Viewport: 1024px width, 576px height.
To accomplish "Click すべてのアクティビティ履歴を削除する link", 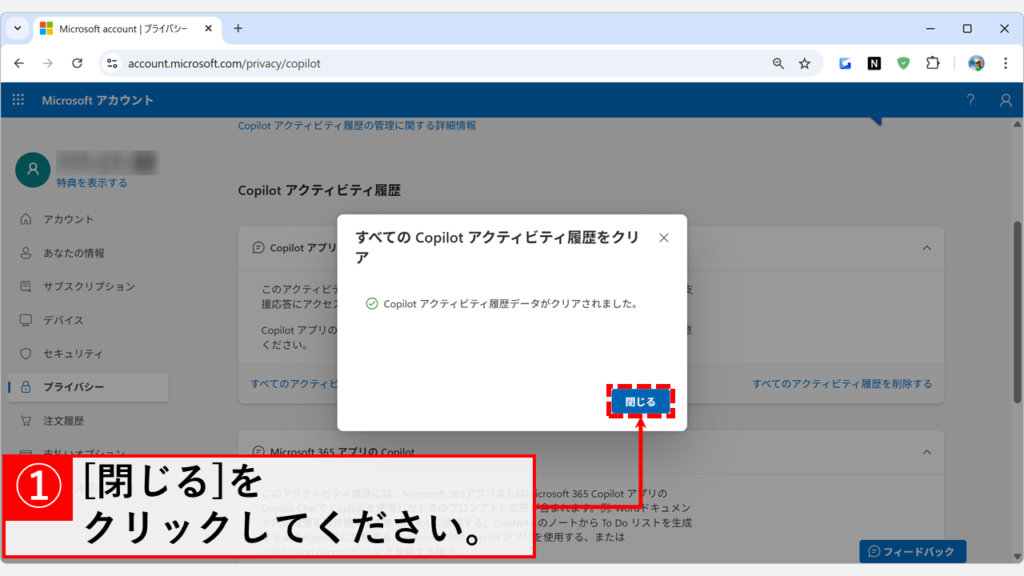I will [x=842, y=383].
